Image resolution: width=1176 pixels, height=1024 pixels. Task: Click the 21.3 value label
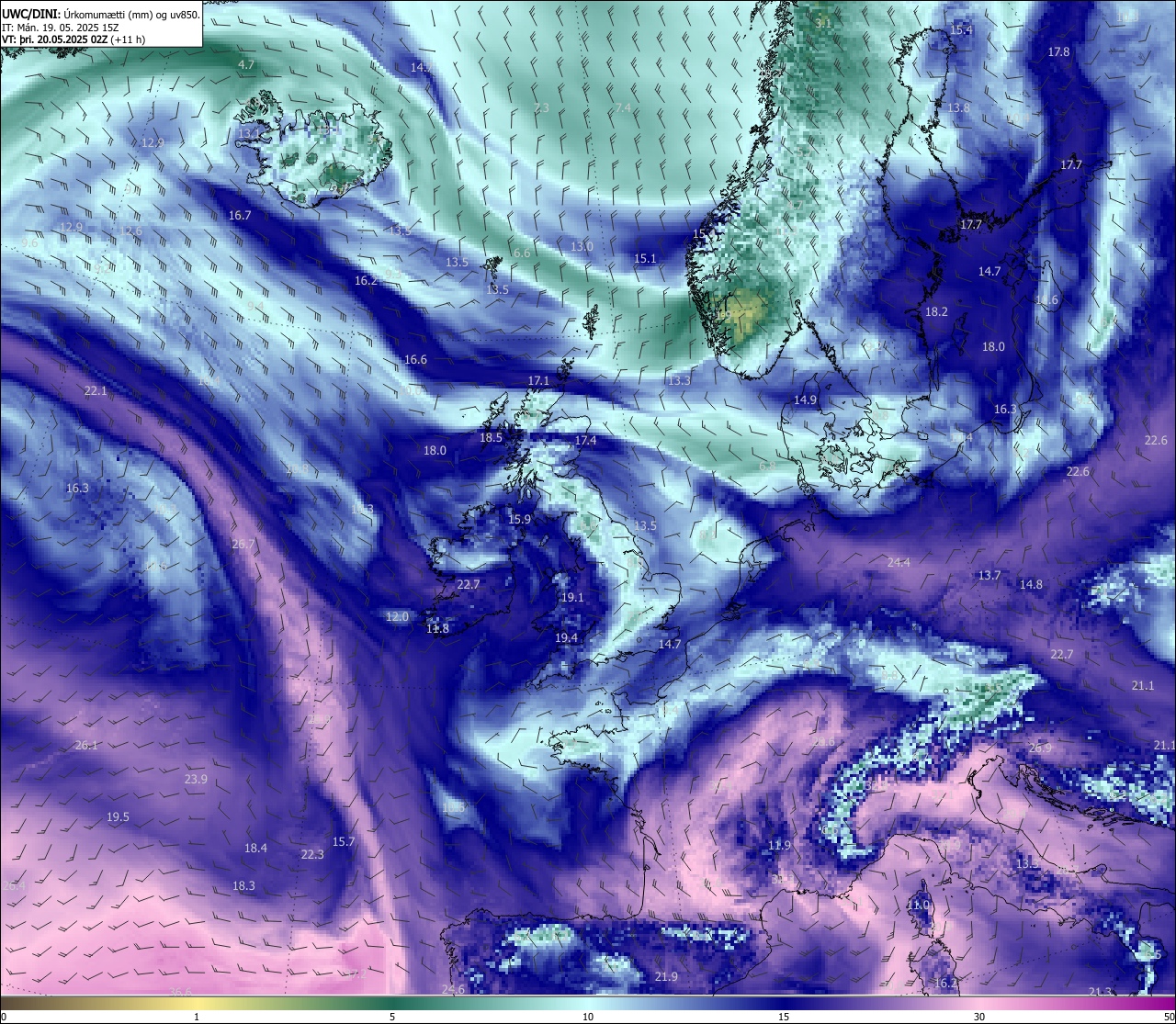(x=1100, y=992)
